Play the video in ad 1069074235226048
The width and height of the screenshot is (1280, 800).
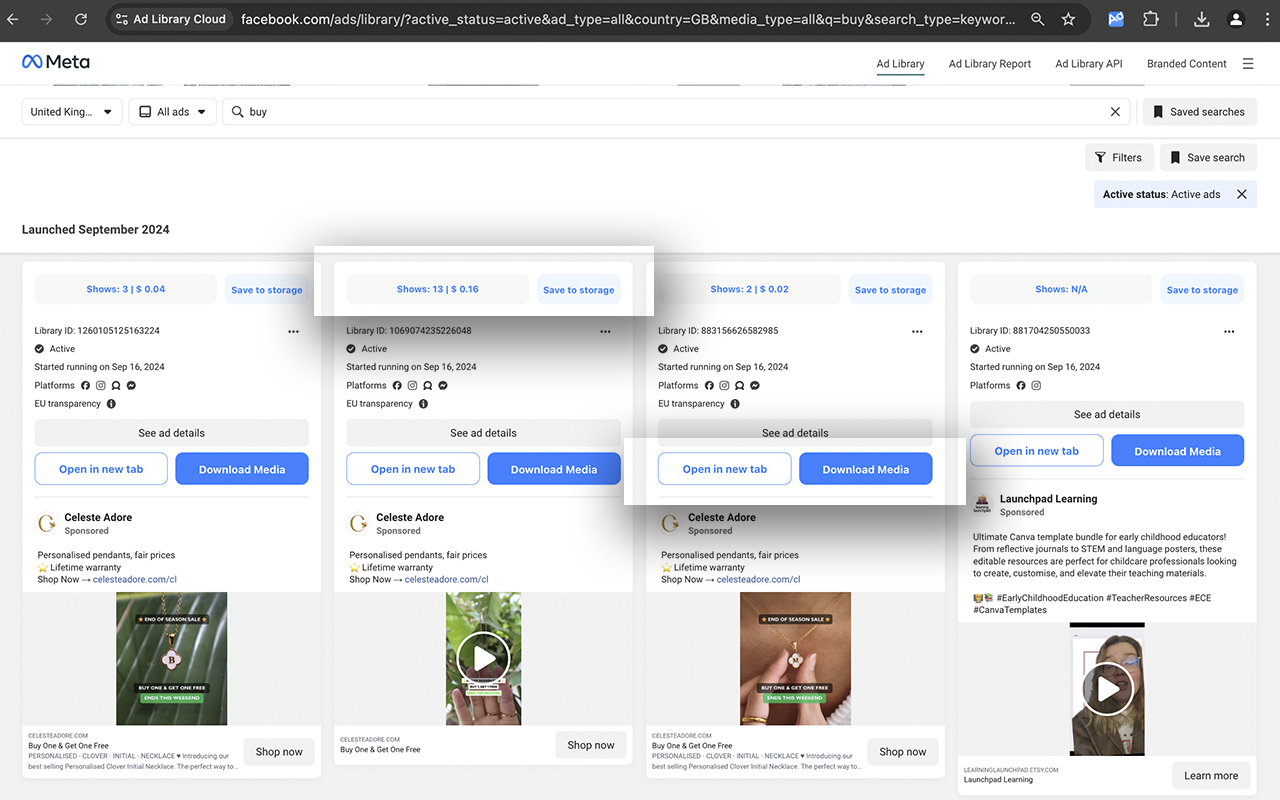click(x=484, y=659)
